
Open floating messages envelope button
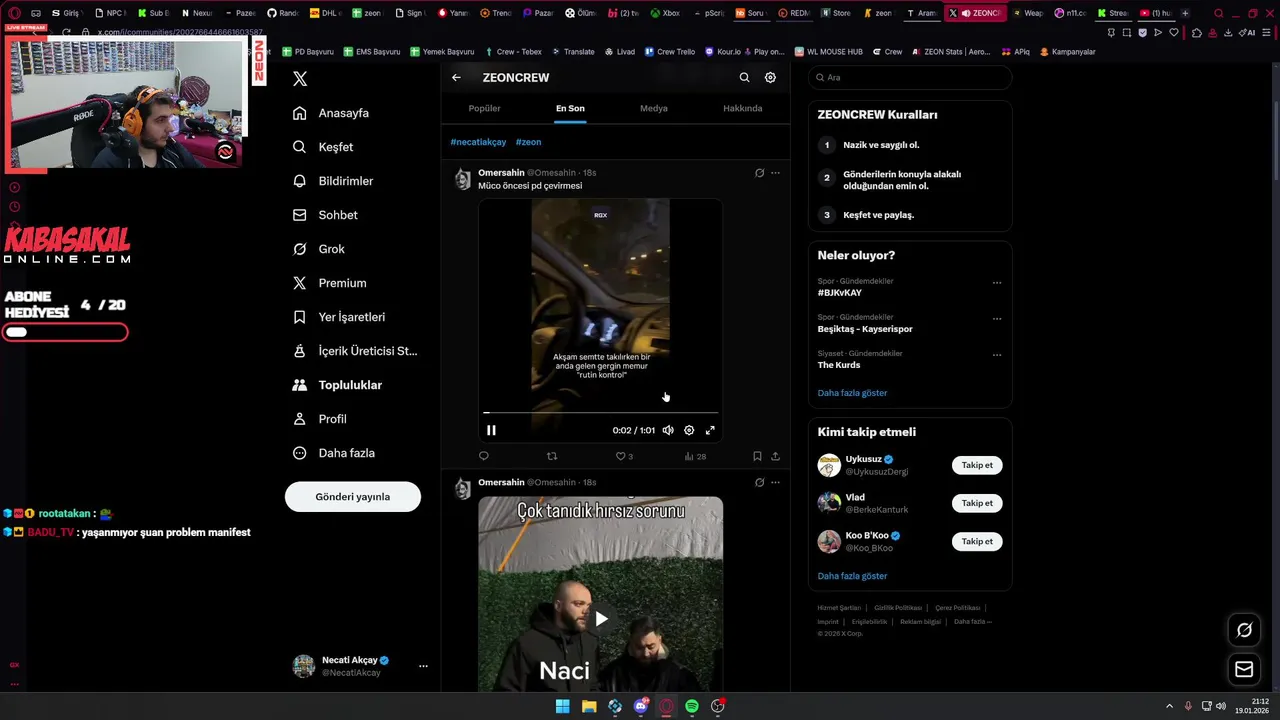coord(1244,668)
